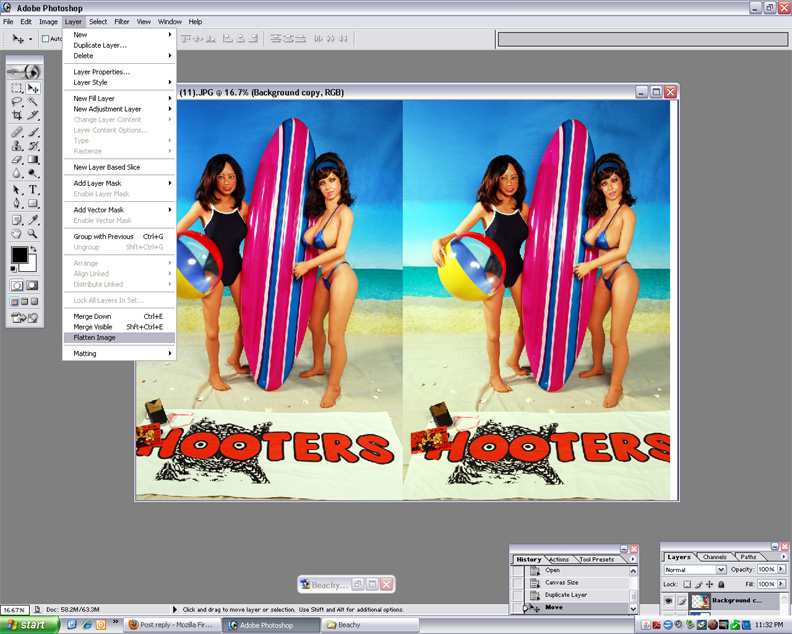
Task: Expand the Matting submenu
Action: pos(119,354)
